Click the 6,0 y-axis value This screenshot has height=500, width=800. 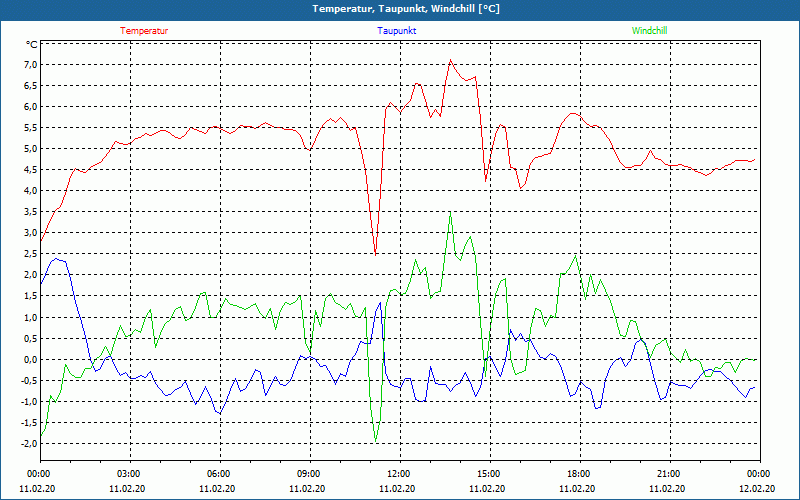[30, 107]
